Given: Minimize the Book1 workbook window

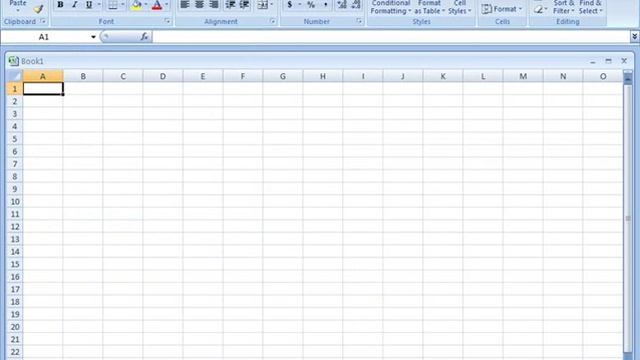Looking at the screenshot, I should pyautogui.click(x=593, y=61).
